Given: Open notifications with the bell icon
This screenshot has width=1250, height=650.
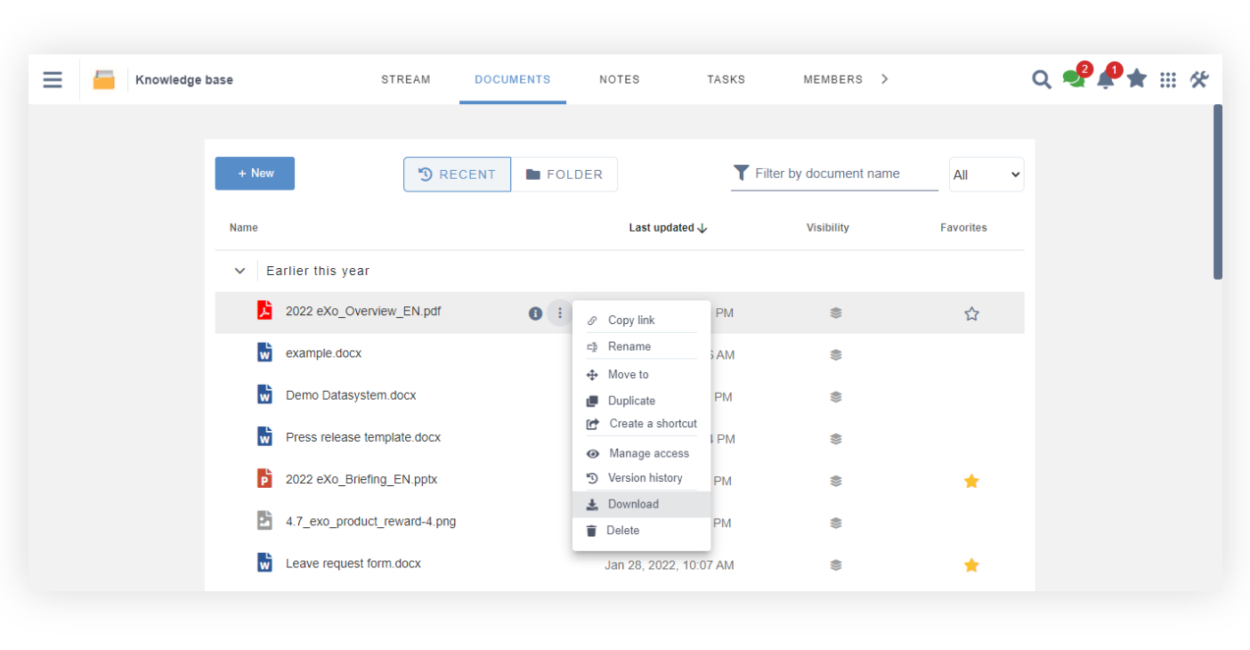Looking at the screenshot, I should click(x=1105, y=79).
